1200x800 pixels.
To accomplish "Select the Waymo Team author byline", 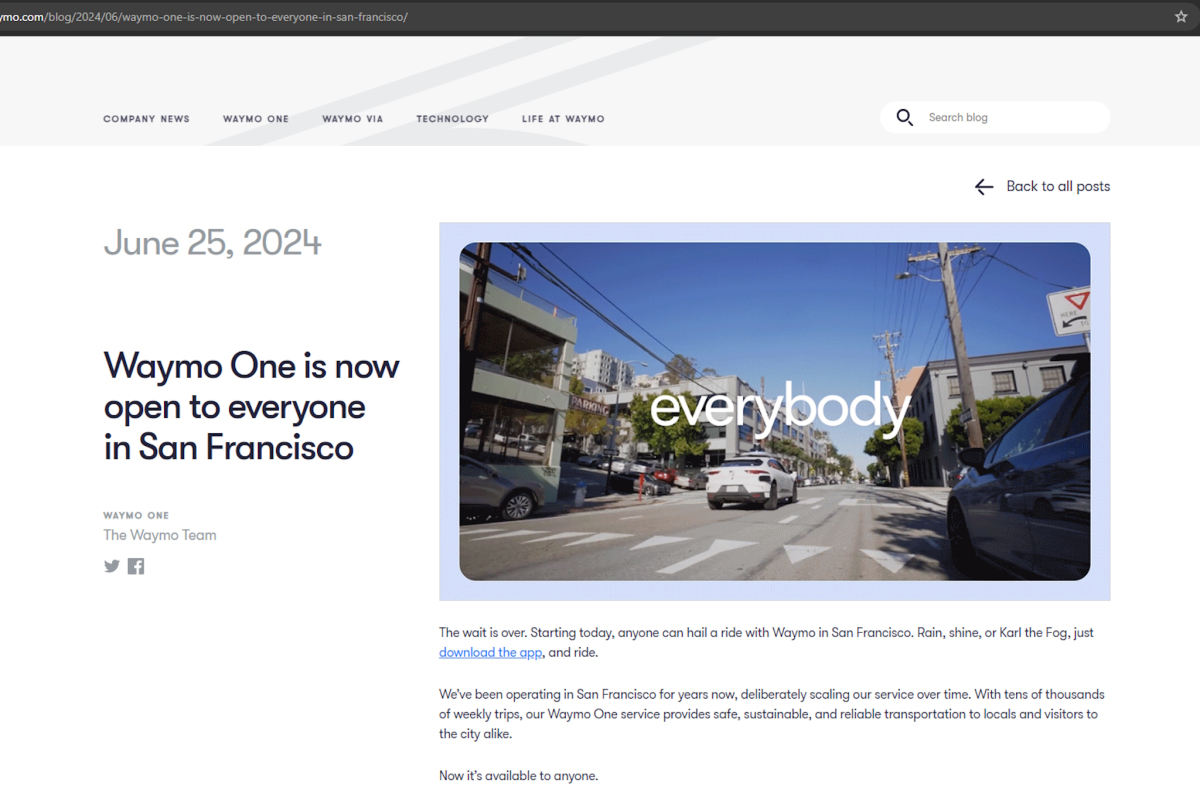I will (x=159, y=534).
